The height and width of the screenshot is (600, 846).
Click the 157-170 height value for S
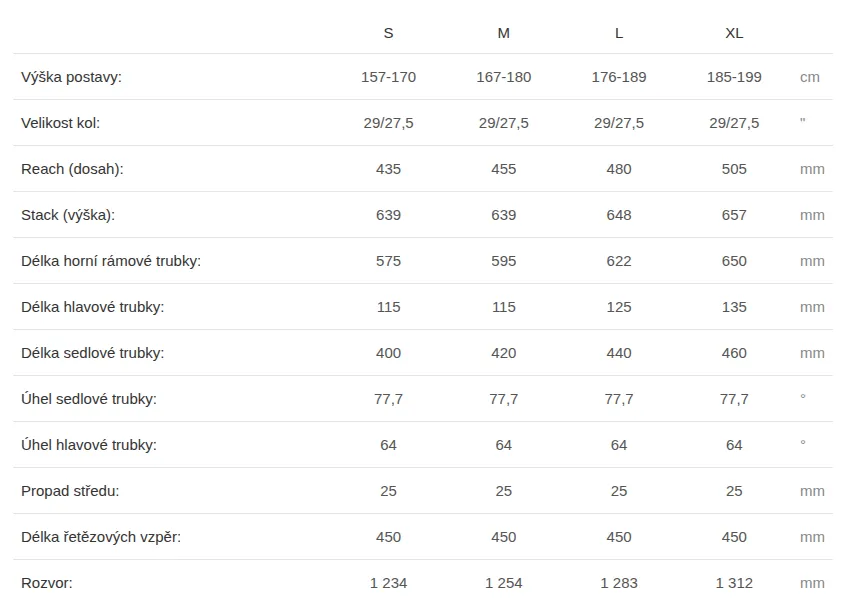pos(388,77)
